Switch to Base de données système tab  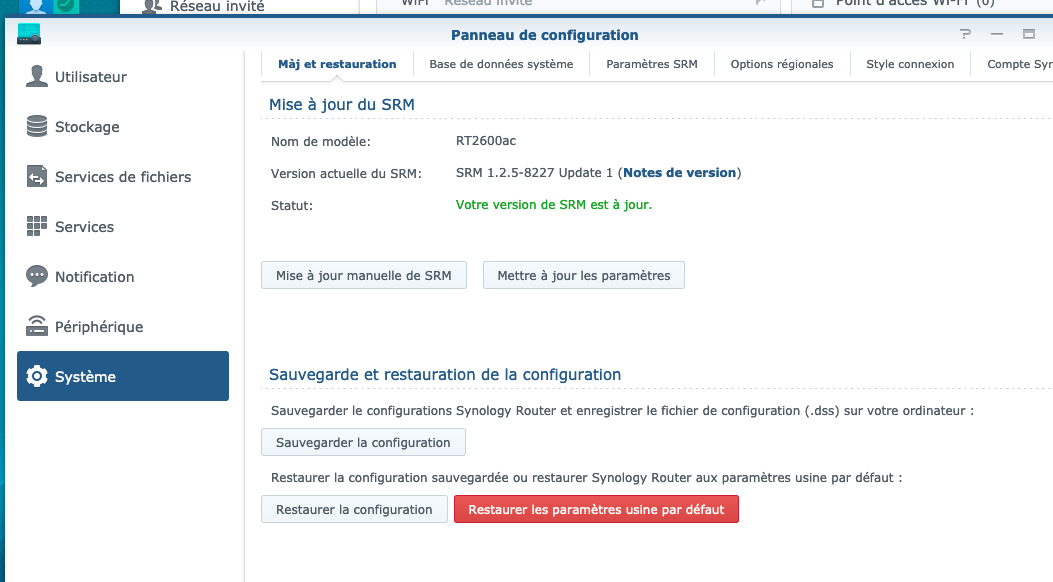501,64
